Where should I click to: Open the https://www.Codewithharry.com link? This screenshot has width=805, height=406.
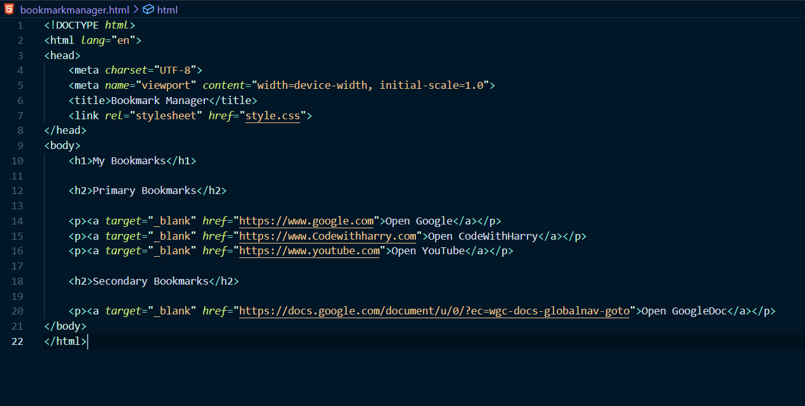point(328,236)
